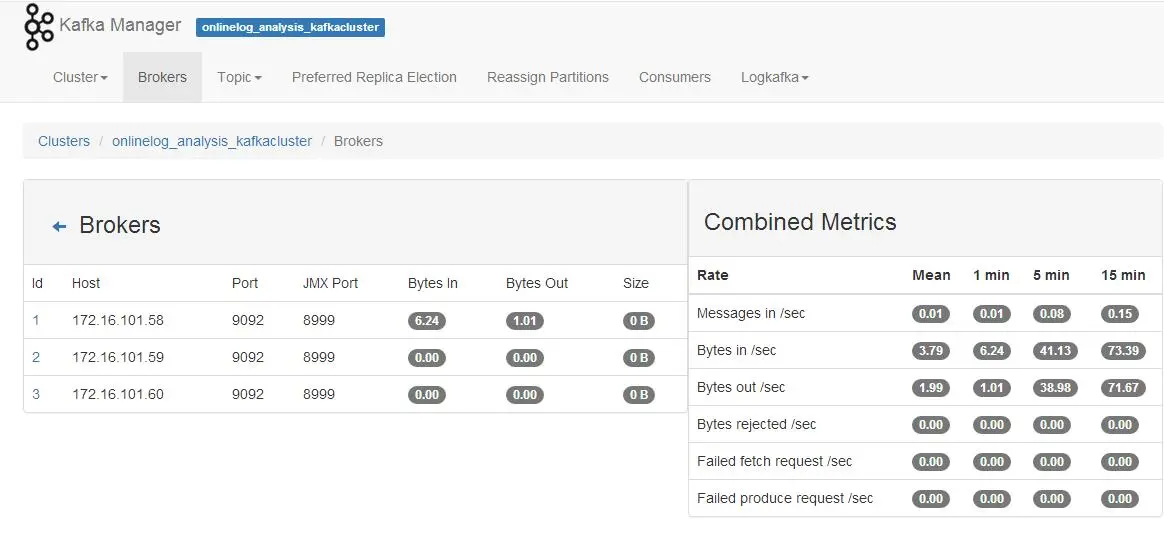
Task: Open the Cluster dropdown menu
Action: click(80, 77)
